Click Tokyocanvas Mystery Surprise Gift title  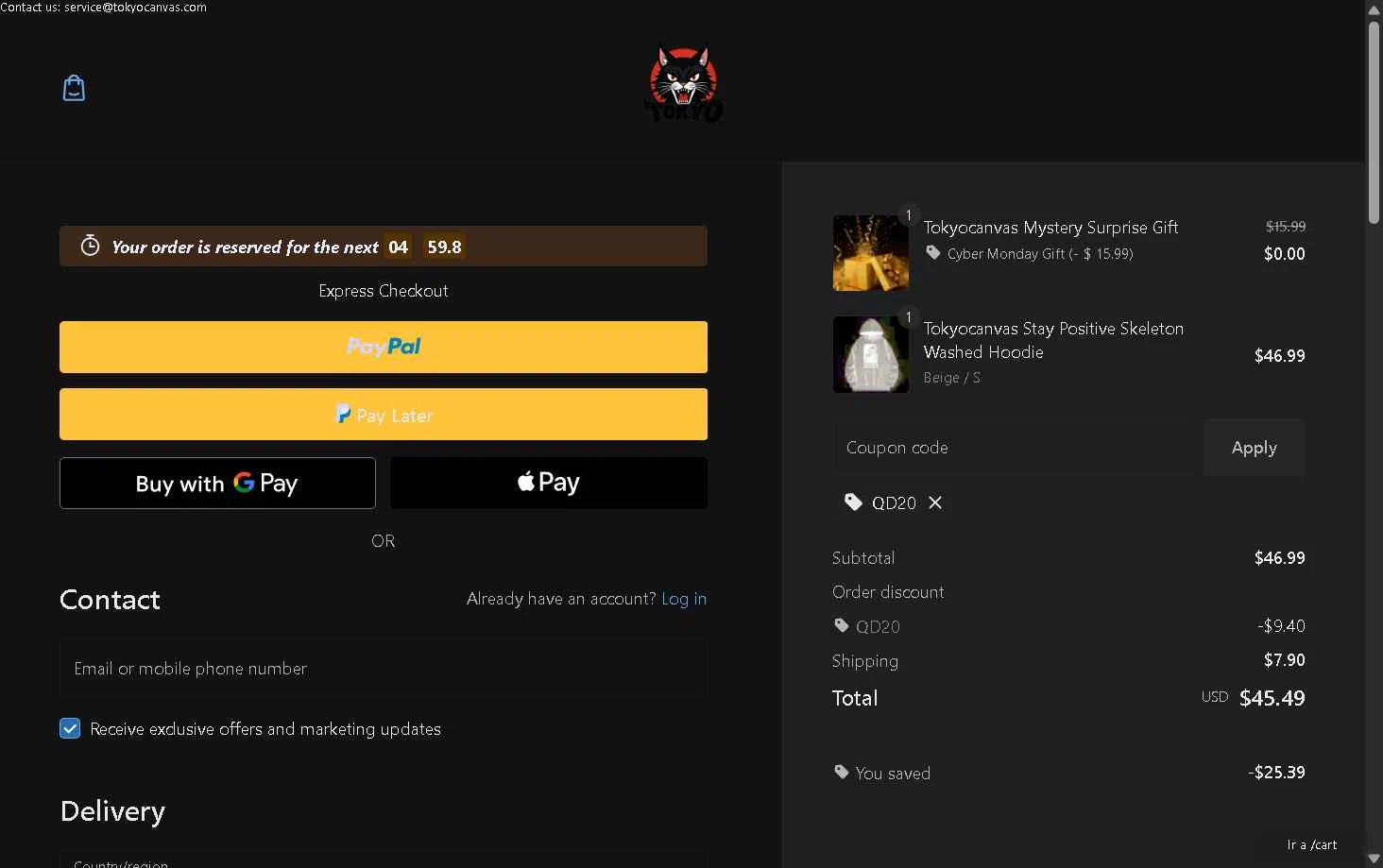[x=1050, y=228]
